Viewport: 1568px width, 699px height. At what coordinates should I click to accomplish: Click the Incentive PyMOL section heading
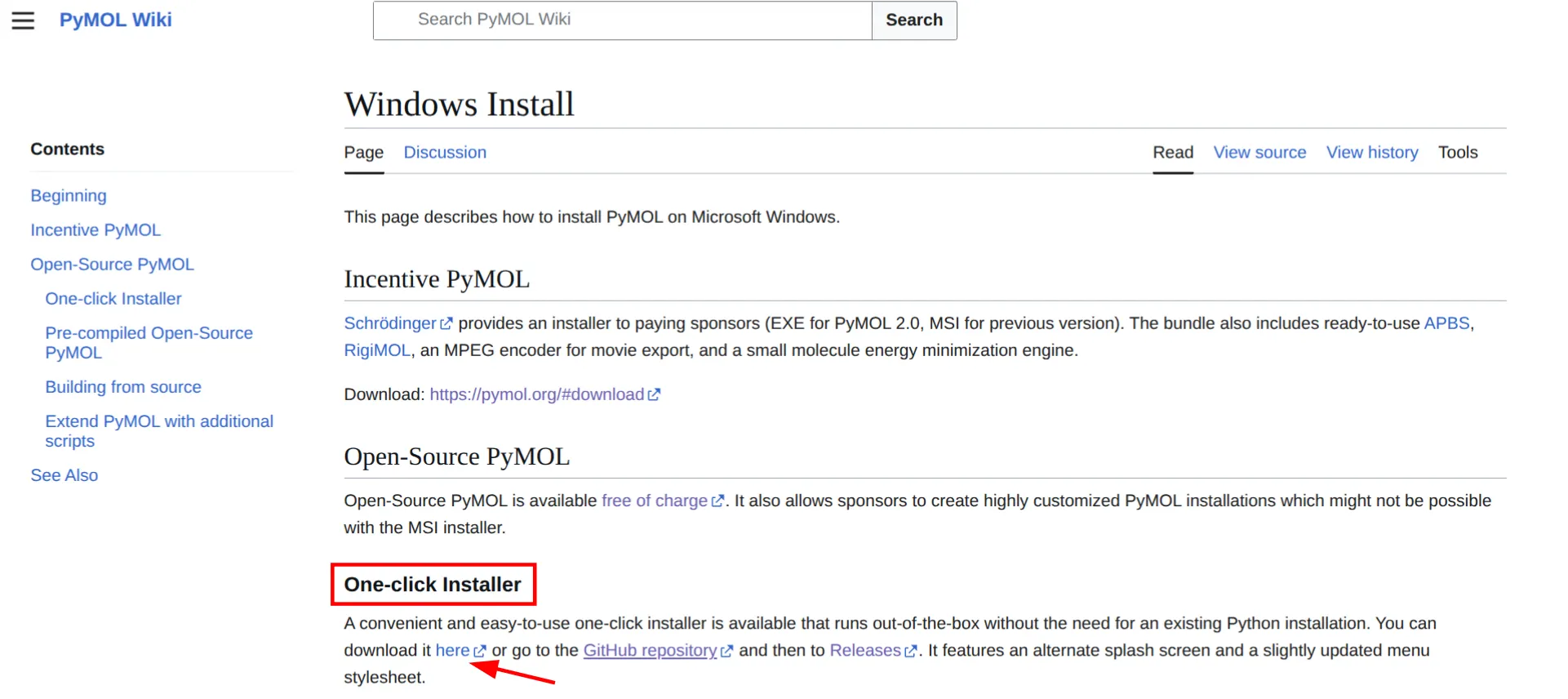[437, 279]
